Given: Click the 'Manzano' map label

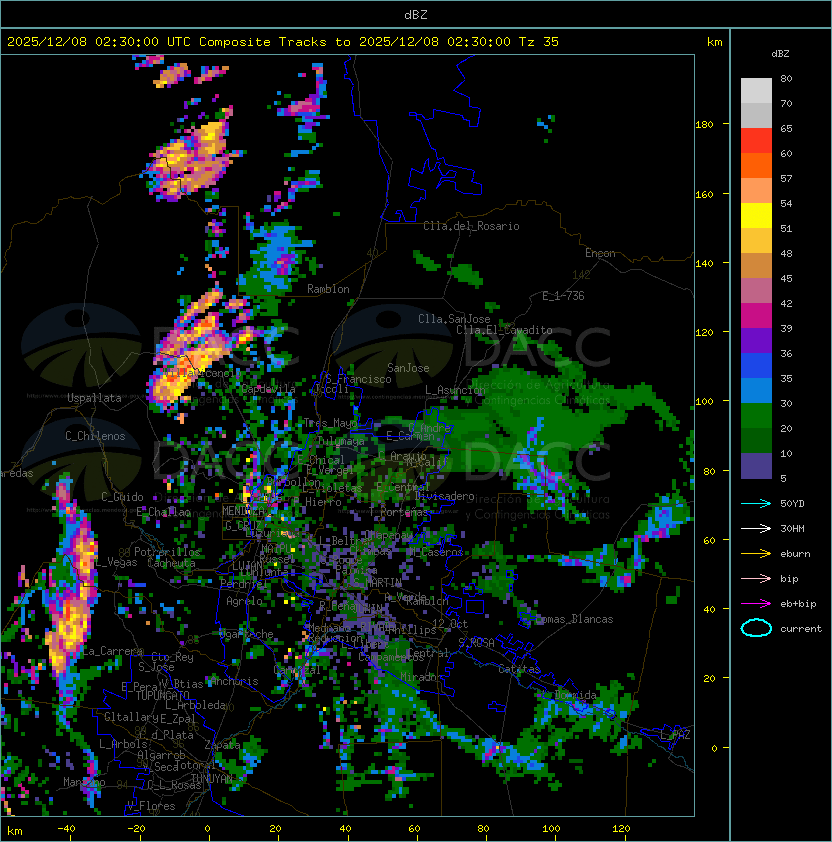Looking at the screenshot, I should click(x=84, y=782).
